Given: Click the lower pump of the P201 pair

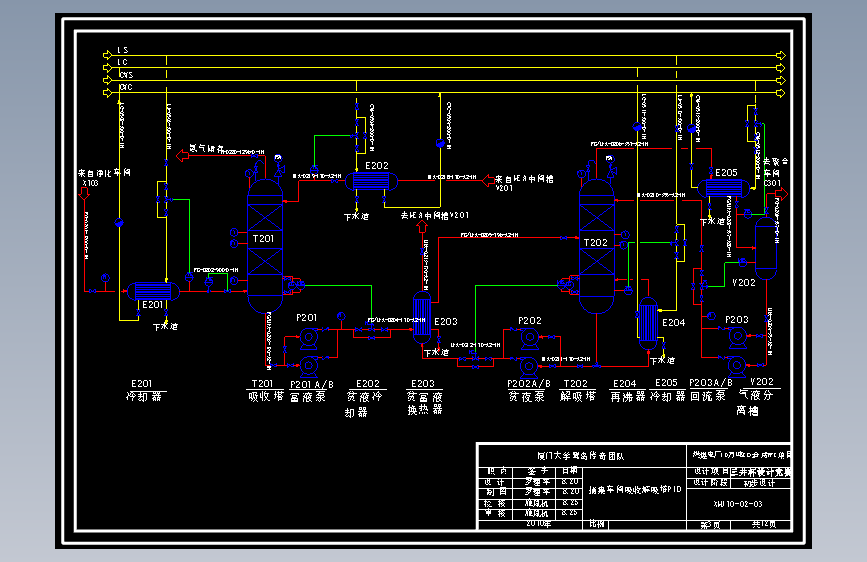Looking at the screenshot, I should tap(309, 366).
